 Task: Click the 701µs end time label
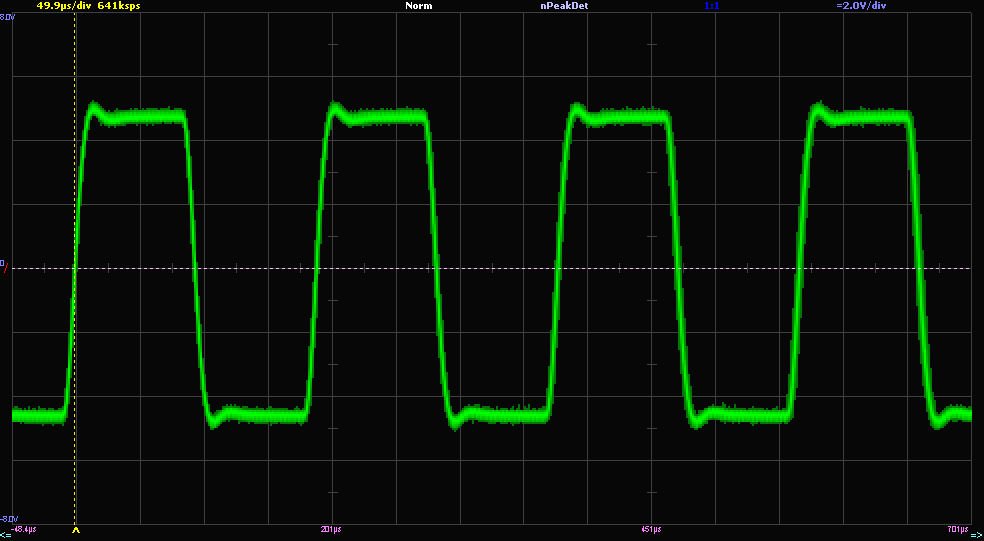click(958, 528)
